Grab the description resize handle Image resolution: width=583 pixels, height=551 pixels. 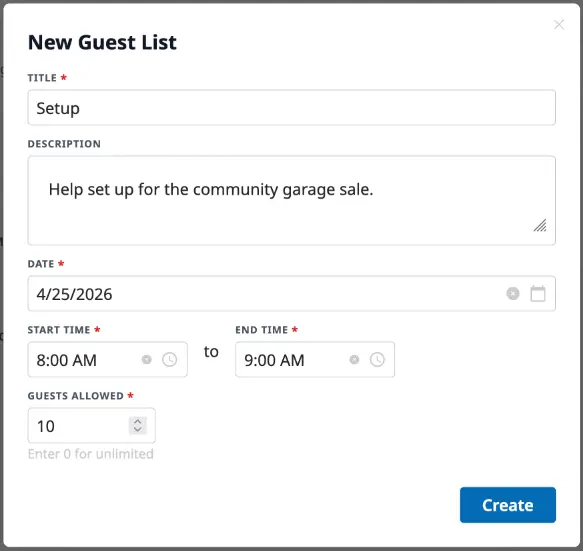pyautogui.click(x=540, y=225)
